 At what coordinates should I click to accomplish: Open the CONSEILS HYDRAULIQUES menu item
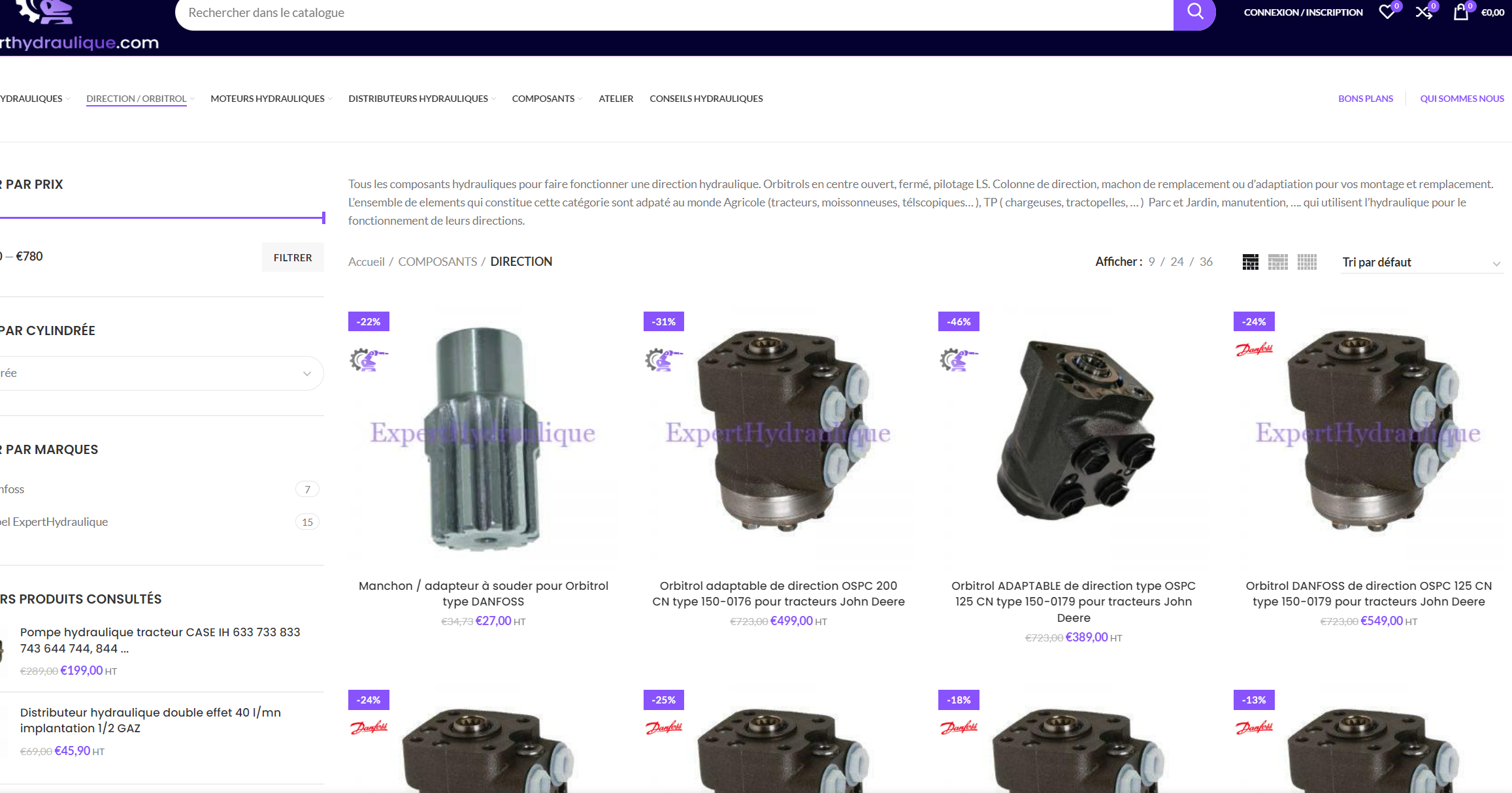coord(706,99)
